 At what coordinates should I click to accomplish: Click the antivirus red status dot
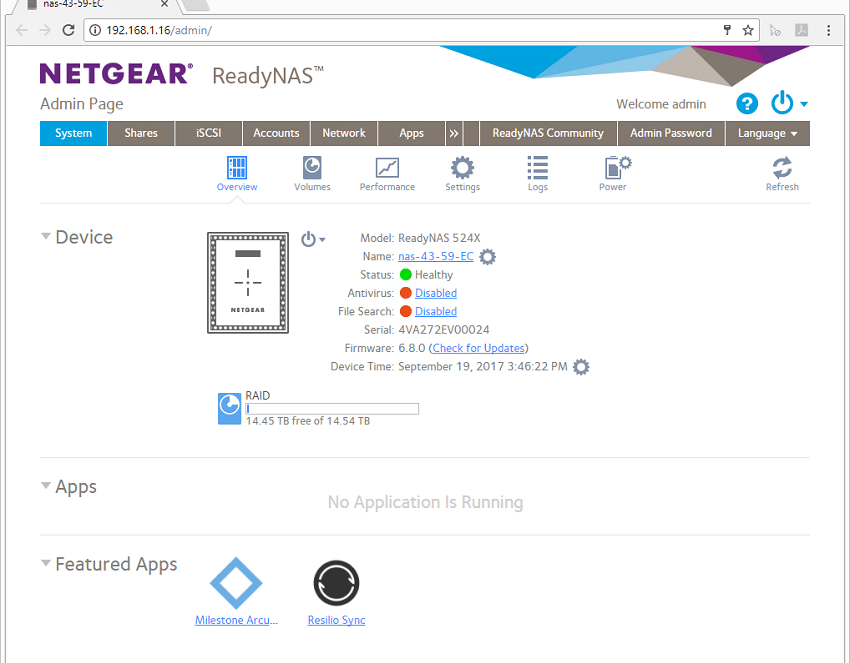pyautogui.click(x=405, y=293)
